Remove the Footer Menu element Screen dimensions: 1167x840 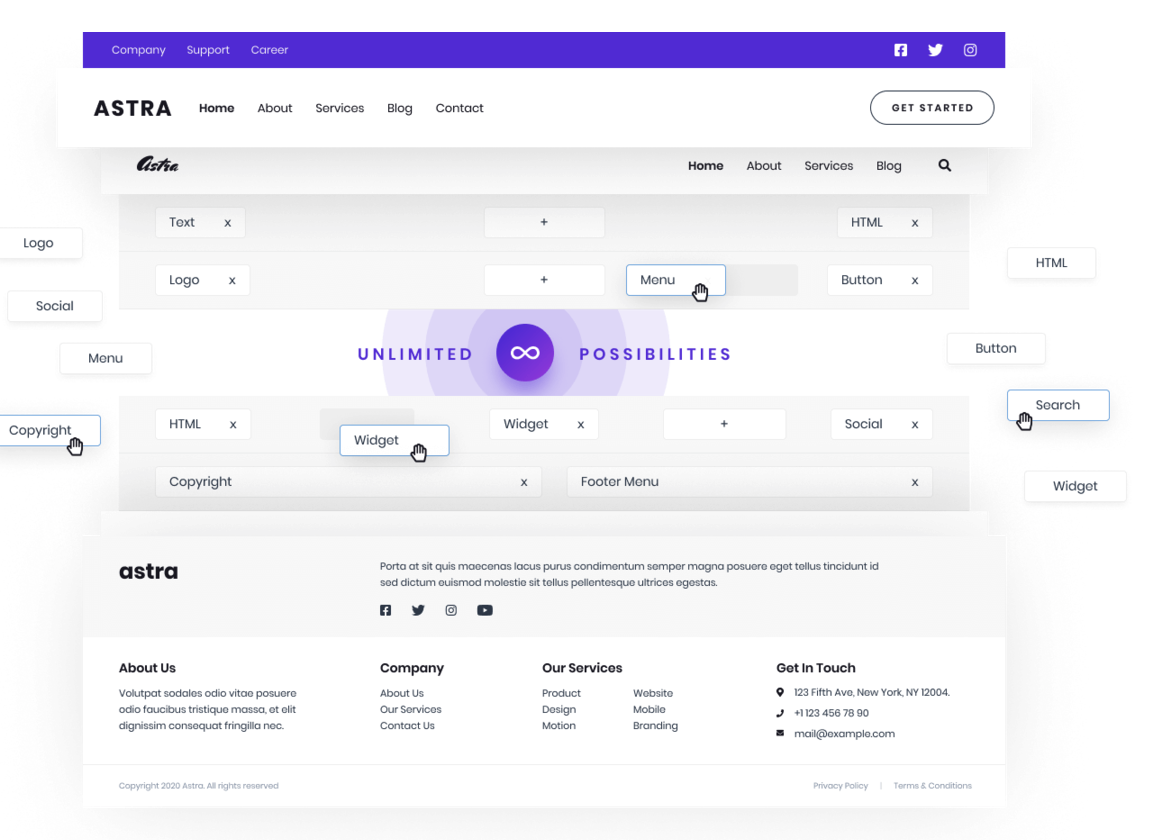click(x=914, y=482)
